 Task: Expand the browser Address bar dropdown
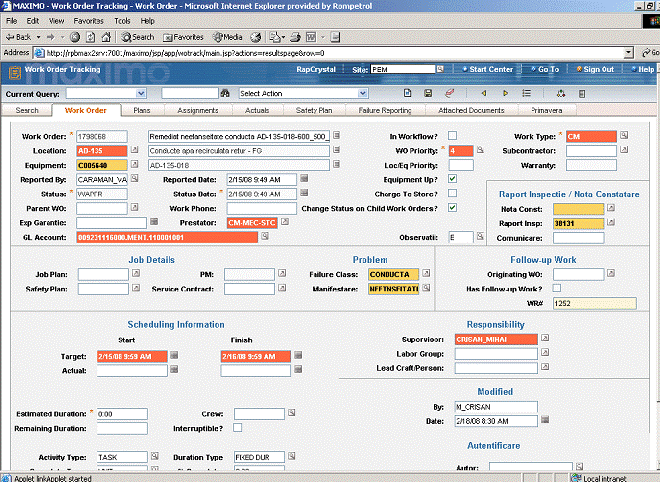click(628, 53)
